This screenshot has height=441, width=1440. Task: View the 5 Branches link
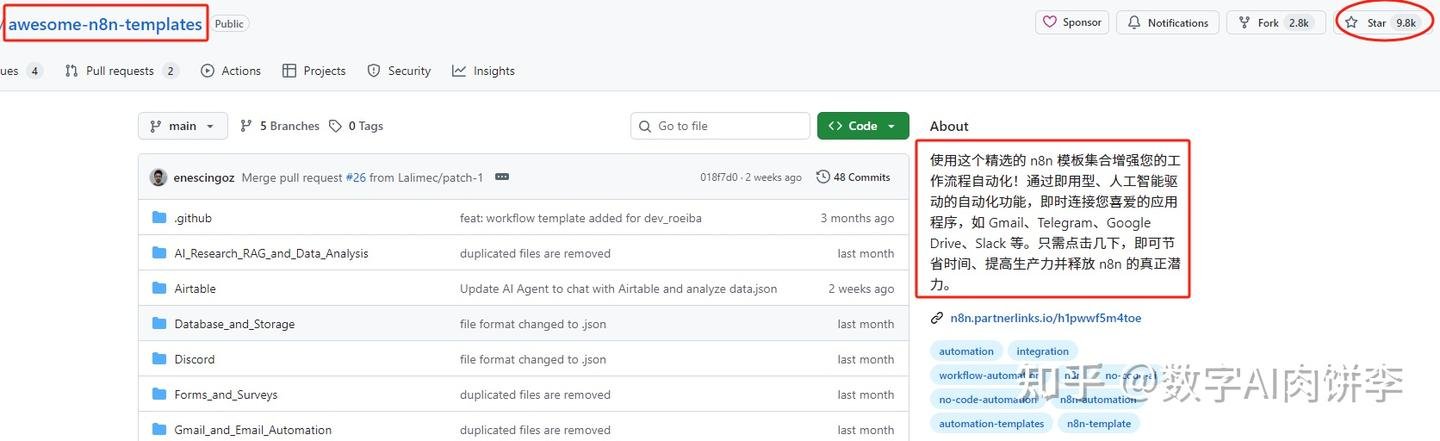tap(280, 126)
